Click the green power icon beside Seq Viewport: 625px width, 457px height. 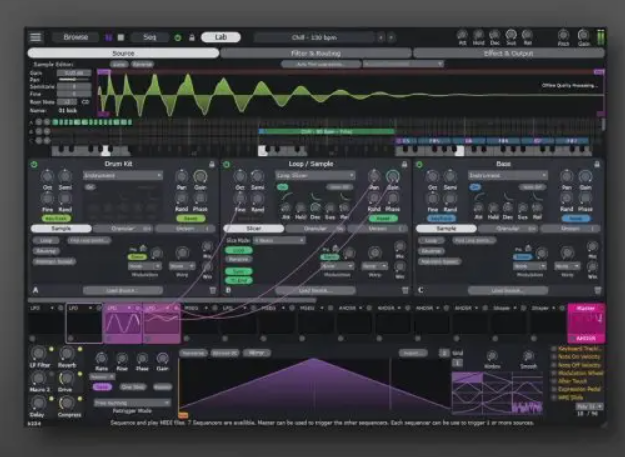[x=178, y=37]
